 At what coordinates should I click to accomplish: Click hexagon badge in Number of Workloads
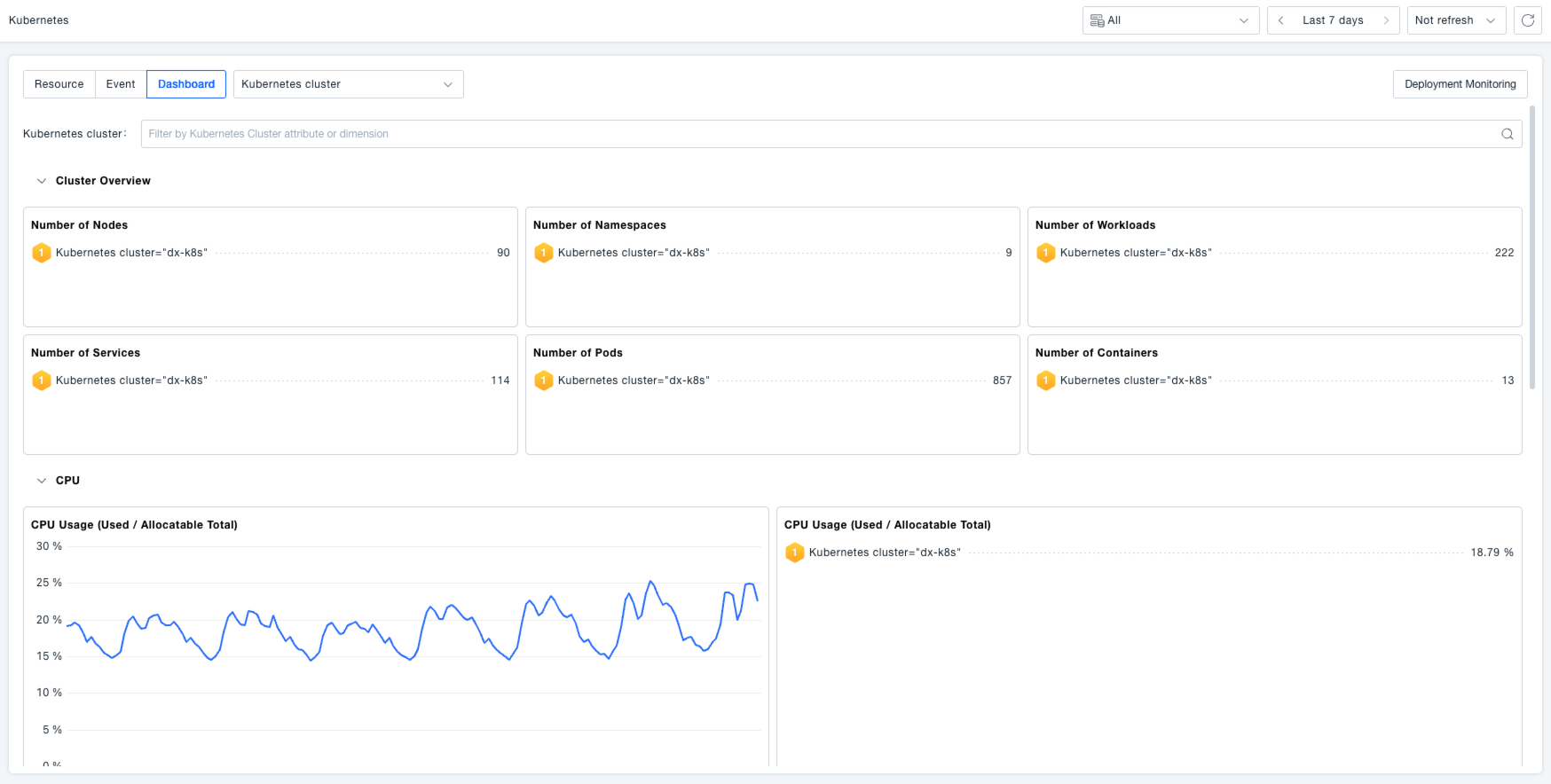coord(1046,253)
